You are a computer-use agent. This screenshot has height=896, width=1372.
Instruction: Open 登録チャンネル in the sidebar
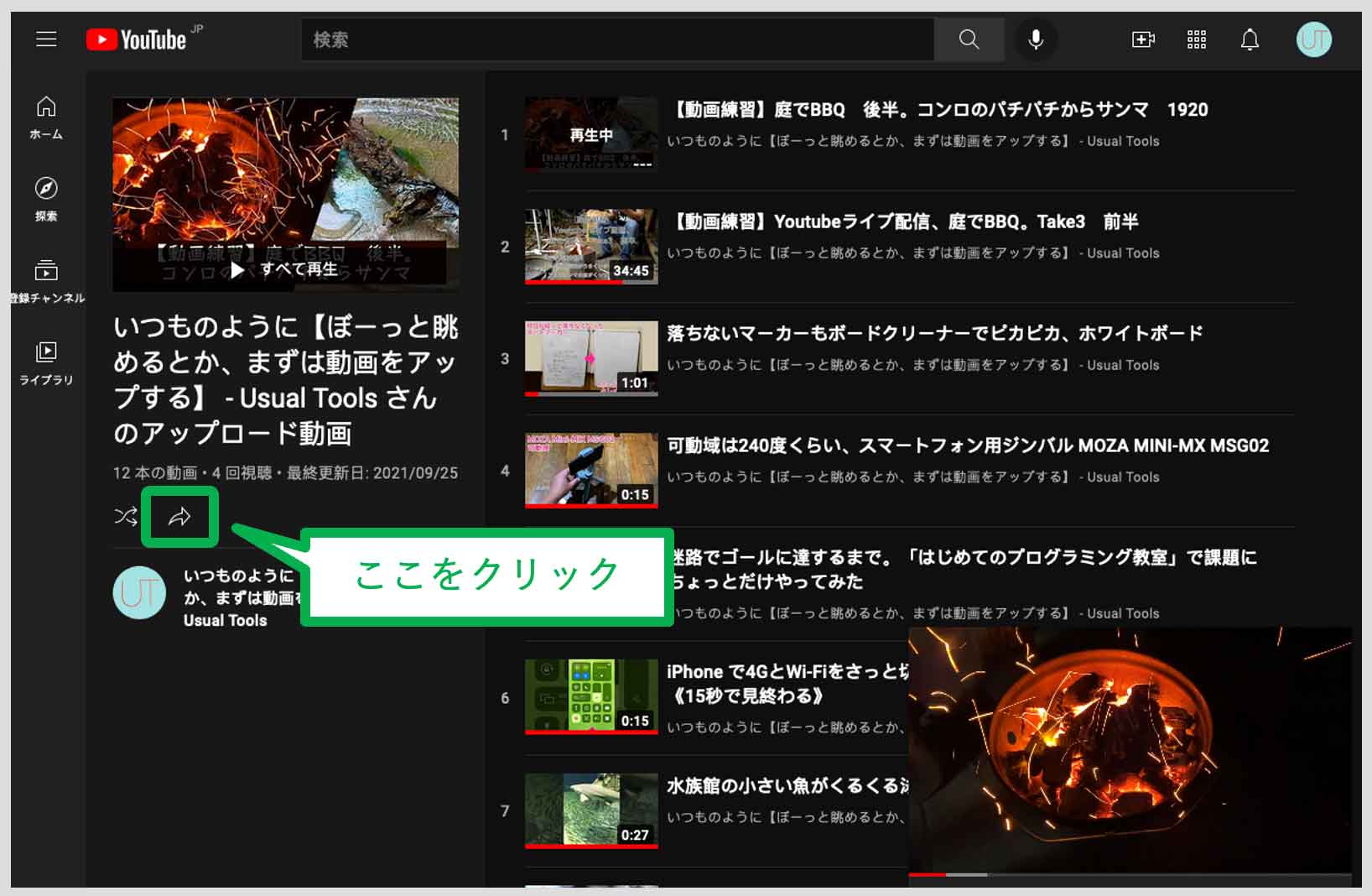point(46,281)
